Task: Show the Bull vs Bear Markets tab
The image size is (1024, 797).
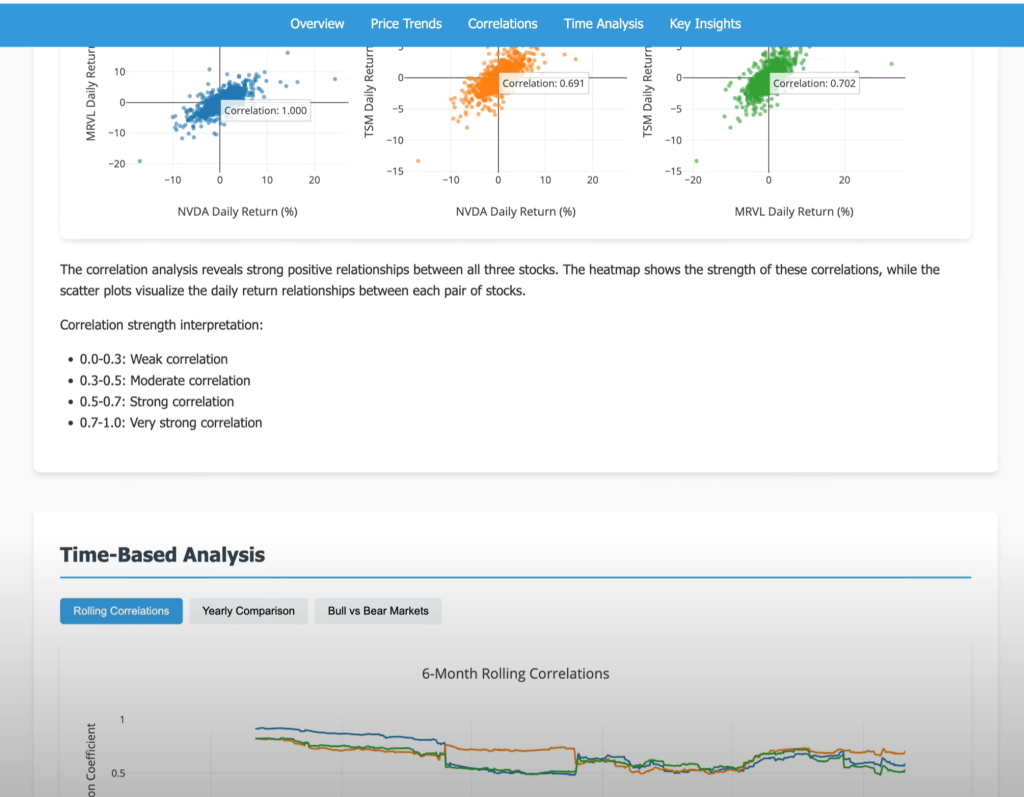Action: [378, 611]
